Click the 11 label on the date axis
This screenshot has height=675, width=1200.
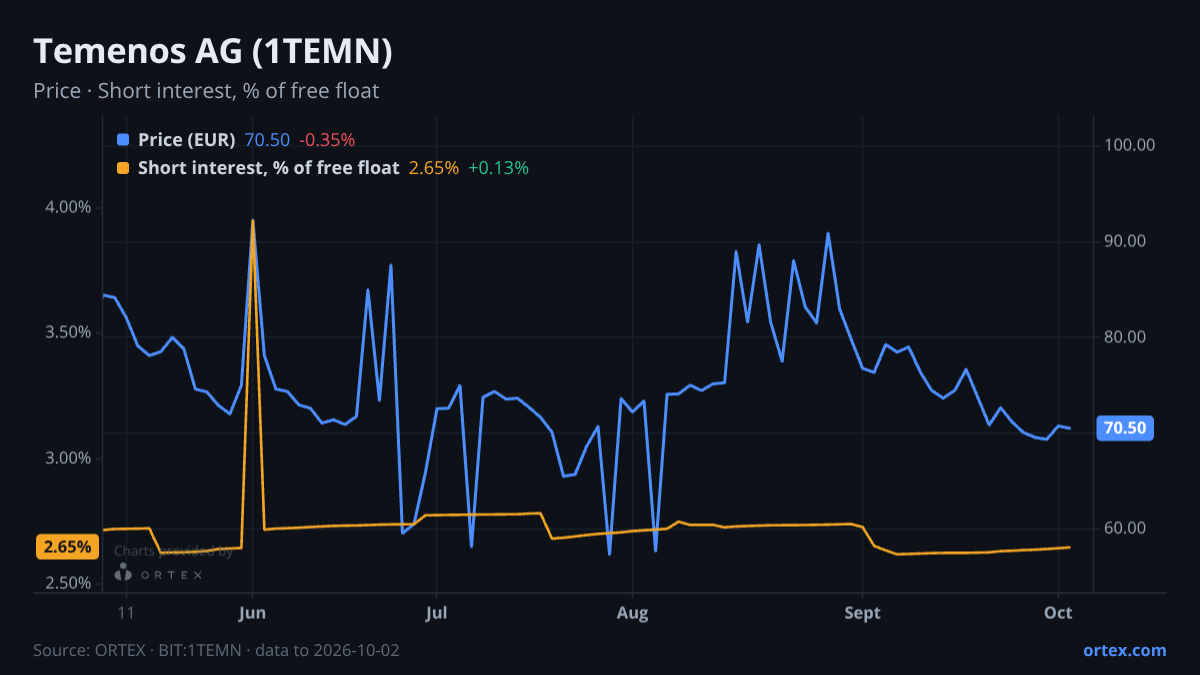pyautogui.click(x=126, y=613)
